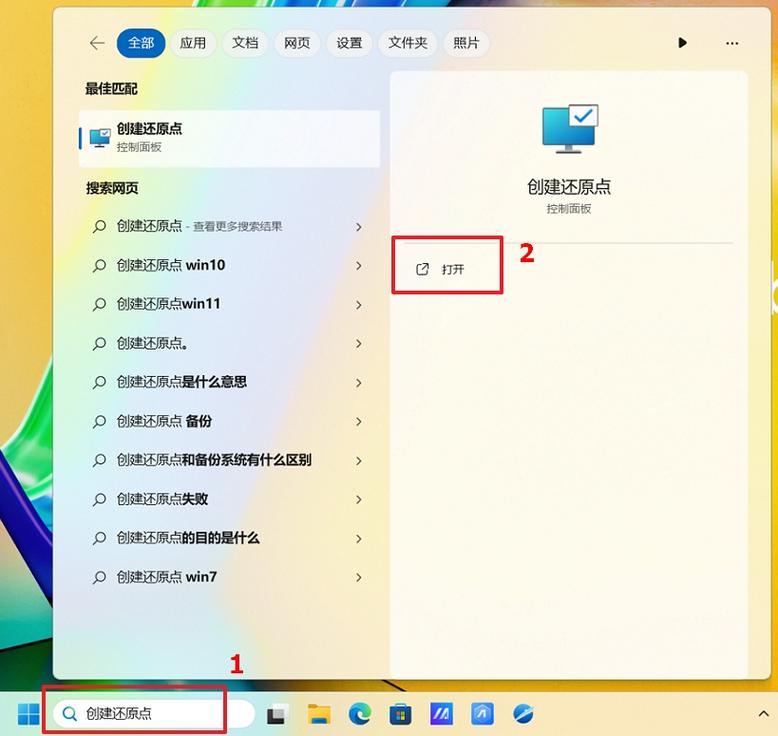
Task: Expand chevron for 和备份系统有什么区别 suggestion
Action: pos(359,461)
